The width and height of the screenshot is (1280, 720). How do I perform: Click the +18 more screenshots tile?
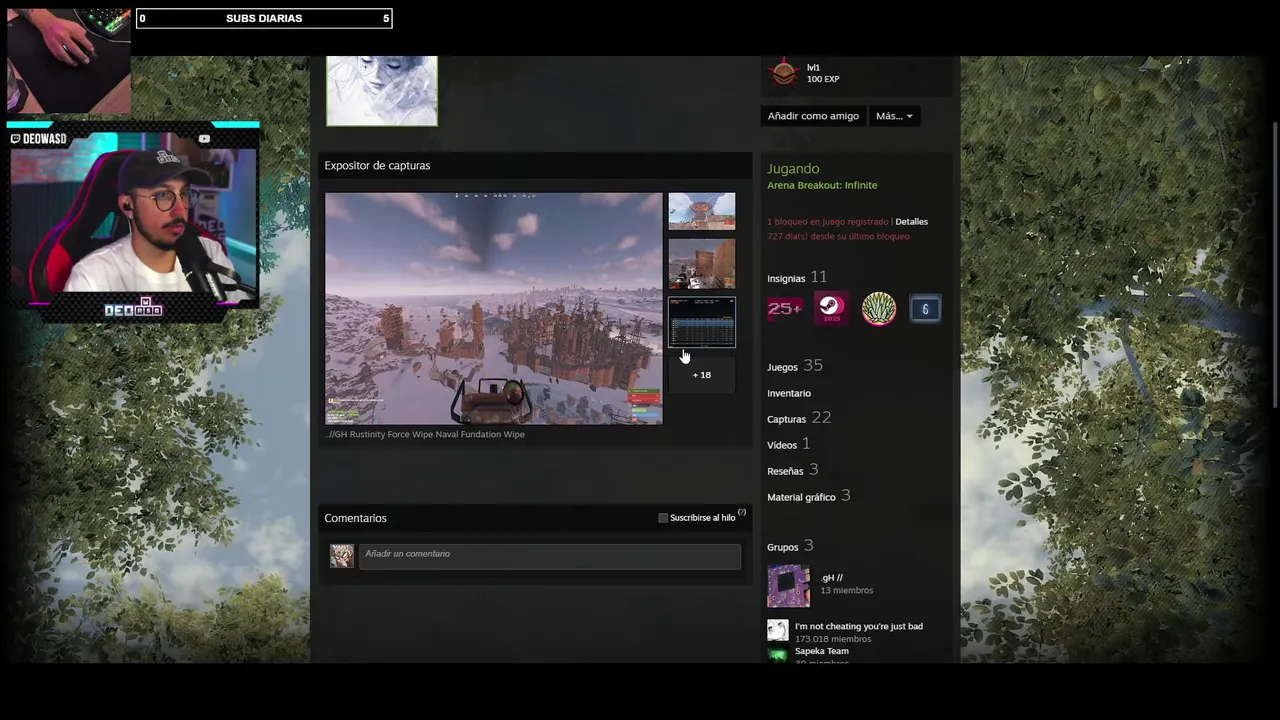click(701, 375)
